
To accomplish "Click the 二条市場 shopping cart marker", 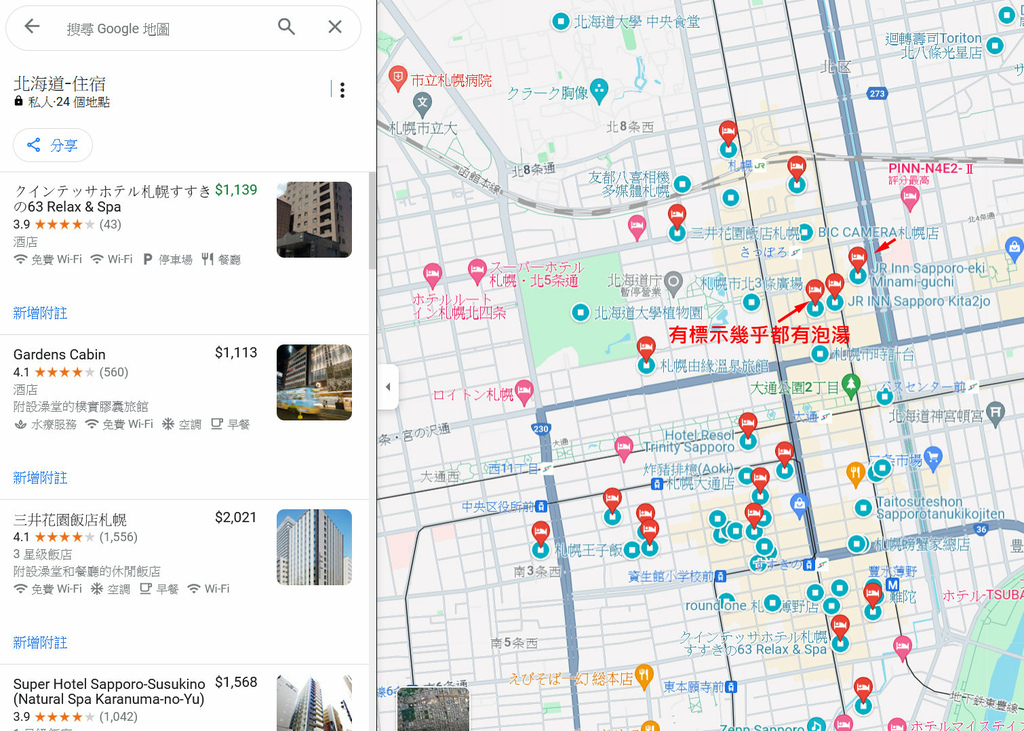I will (933, 459).
